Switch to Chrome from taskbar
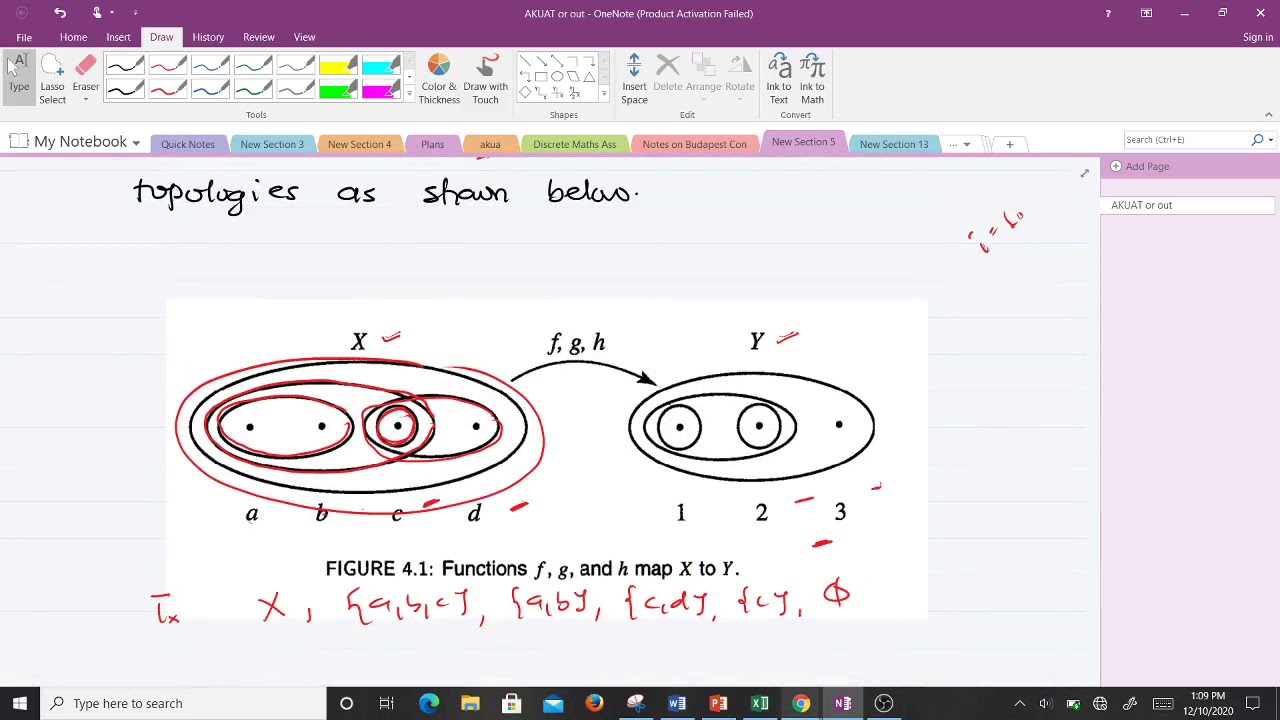The image size is (1280, 720). point(801,703)
